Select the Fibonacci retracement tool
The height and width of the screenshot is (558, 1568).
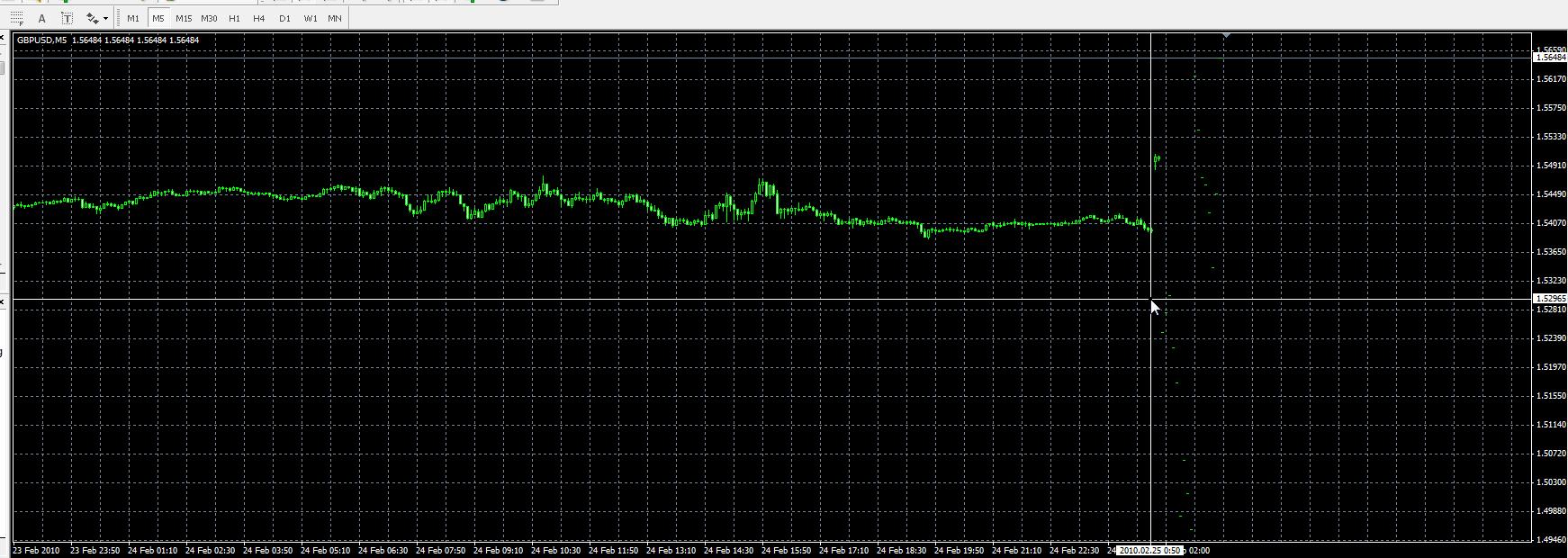(x=17, y=18)
